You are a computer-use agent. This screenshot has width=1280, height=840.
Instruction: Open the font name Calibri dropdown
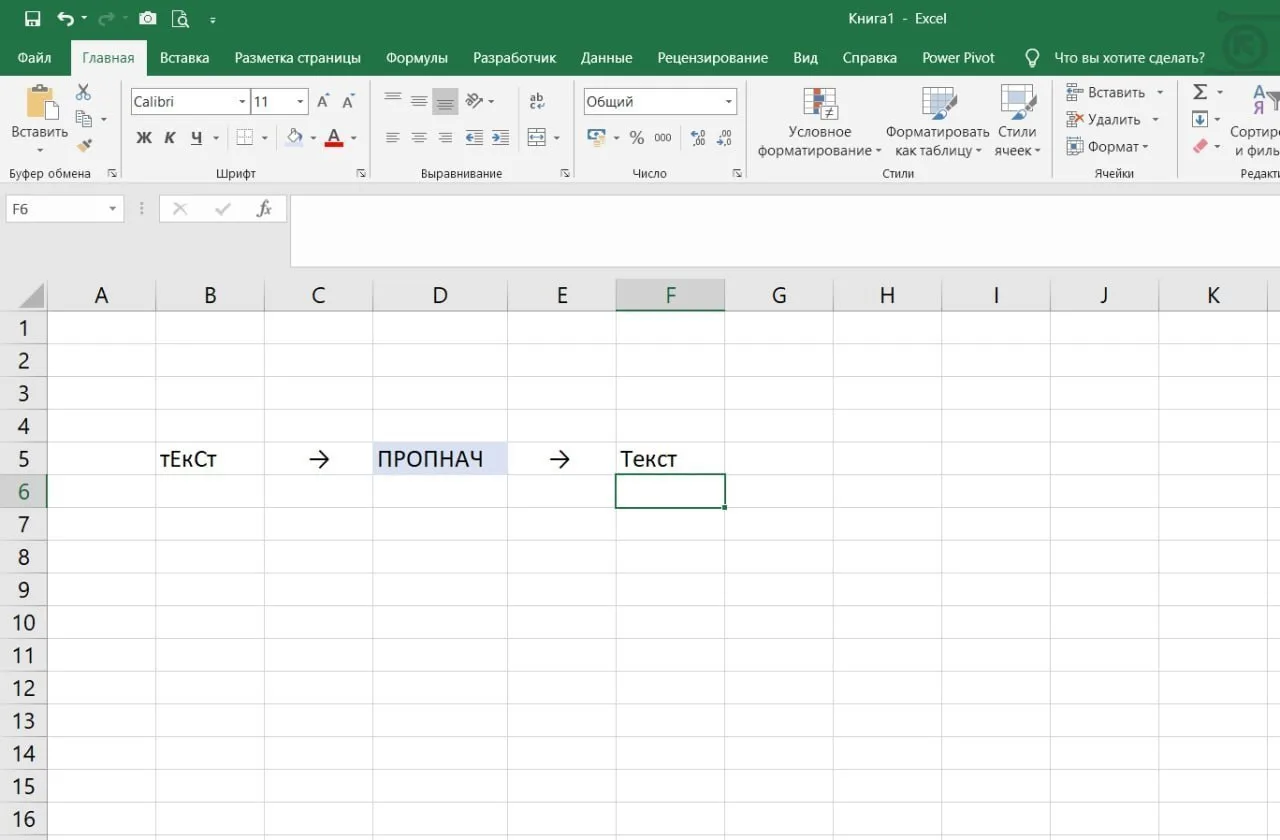click(x=242, y=102)
